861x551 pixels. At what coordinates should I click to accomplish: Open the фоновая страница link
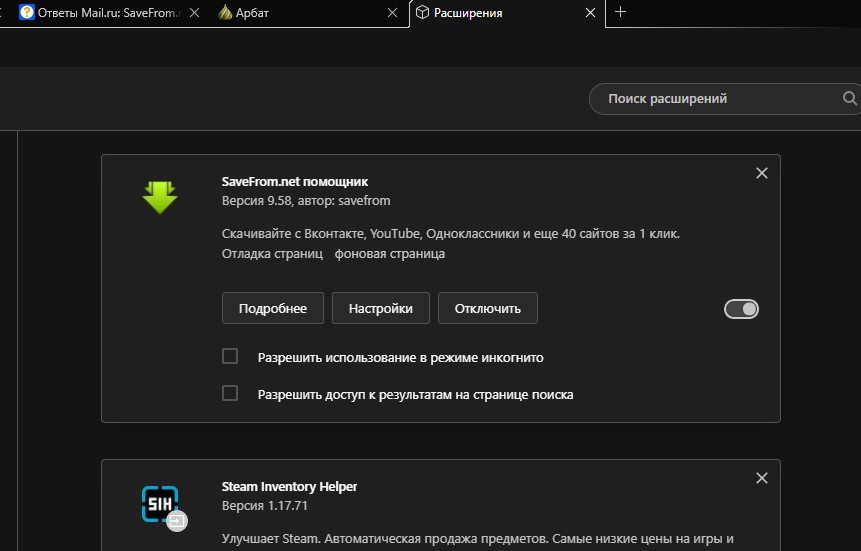(389, 254)
